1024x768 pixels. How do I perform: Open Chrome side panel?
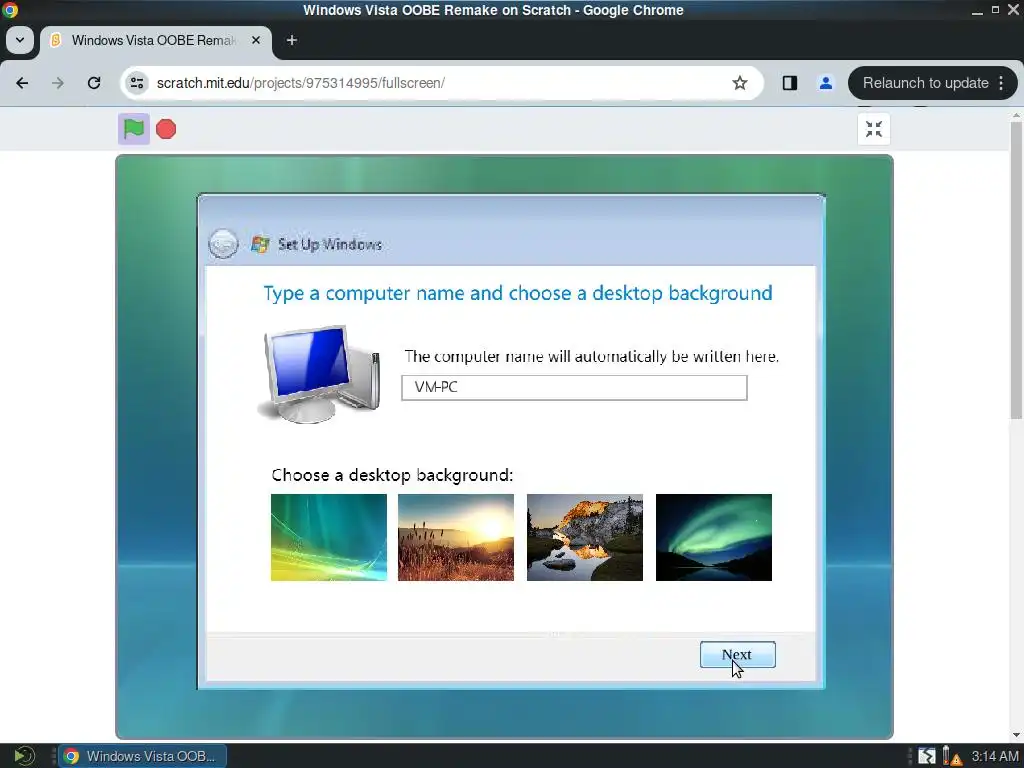point(790,83)
